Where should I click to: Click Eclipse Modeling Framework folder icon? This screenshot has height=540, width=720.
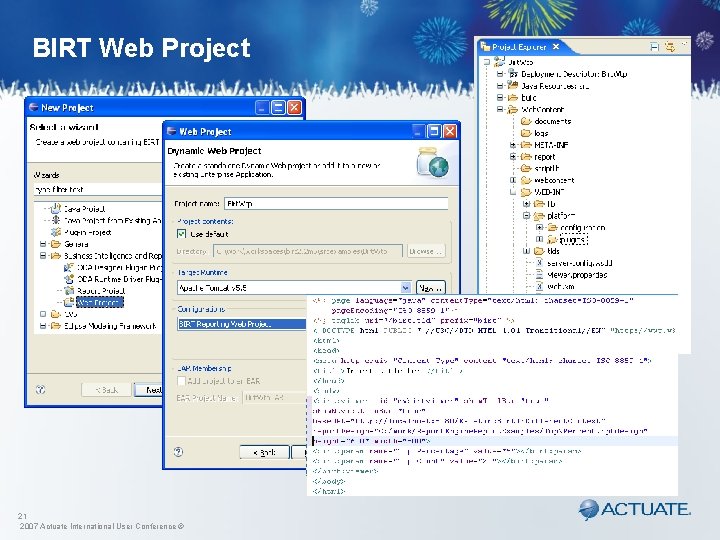point(56,326)
